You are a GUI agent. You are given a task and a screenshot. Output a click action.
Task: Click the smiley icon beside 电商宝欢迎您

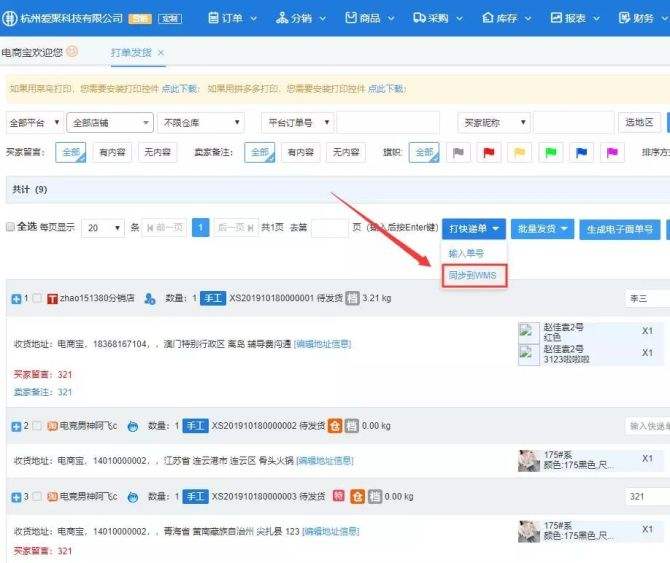pyautogui.click(x=72, y=51)
